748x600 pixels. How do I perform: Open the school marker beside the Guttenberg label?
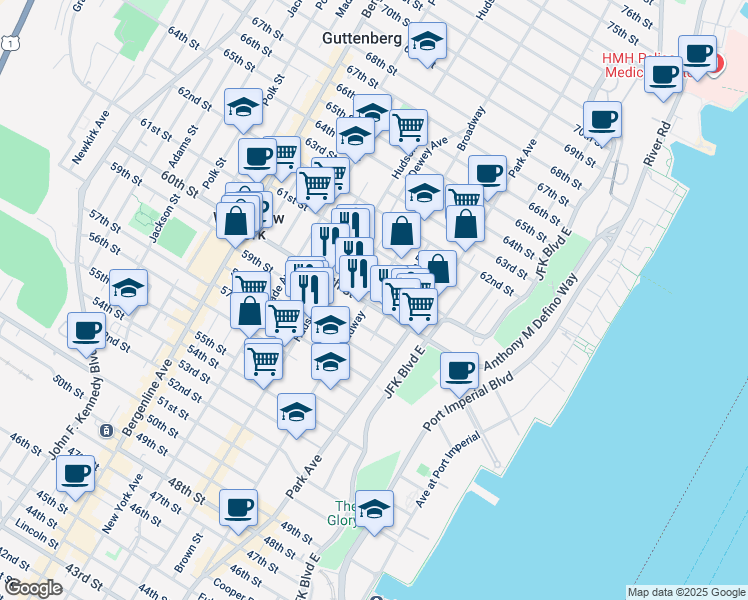pos(427,42)
